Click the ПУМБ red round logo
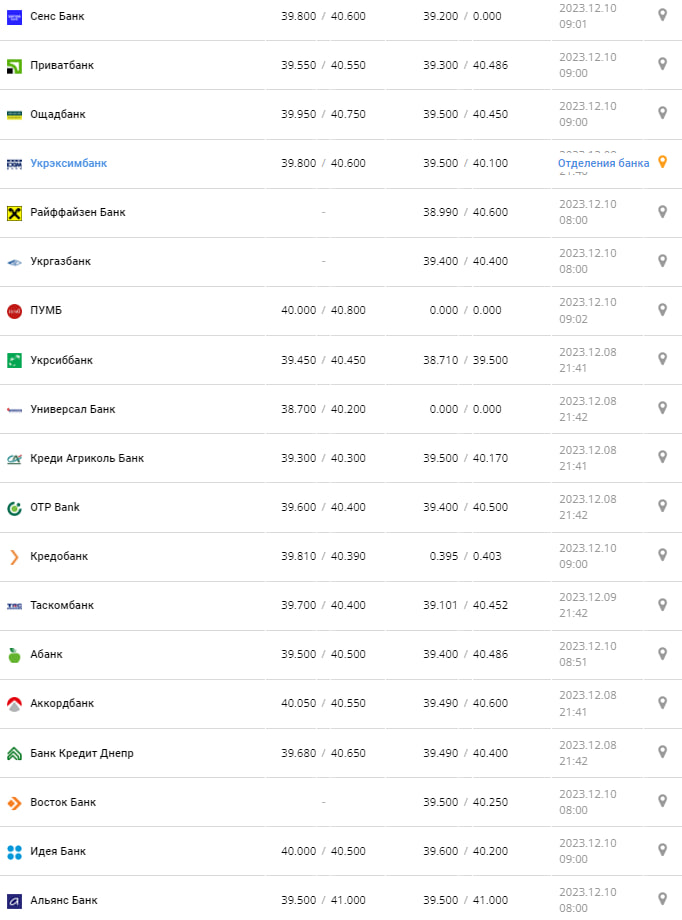 coord(14,311)
